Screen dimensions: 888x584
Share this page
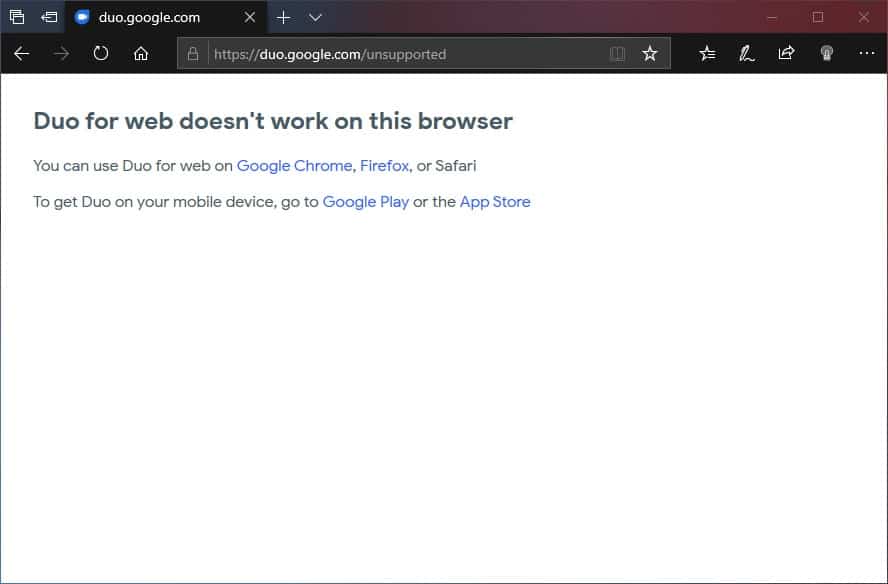pos(786,54)
